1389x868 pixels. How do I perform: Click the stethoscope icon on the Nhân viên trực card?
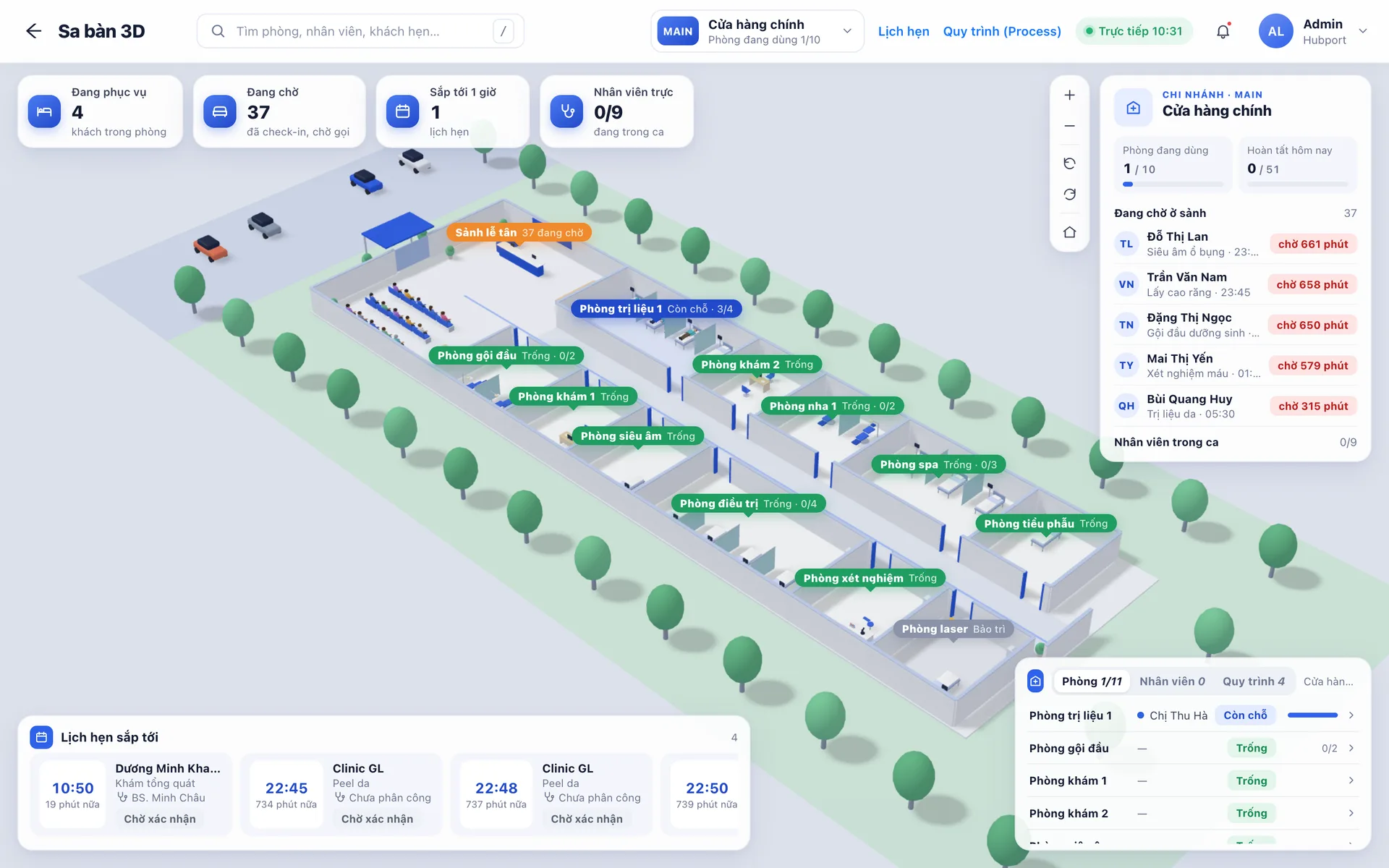567,111
